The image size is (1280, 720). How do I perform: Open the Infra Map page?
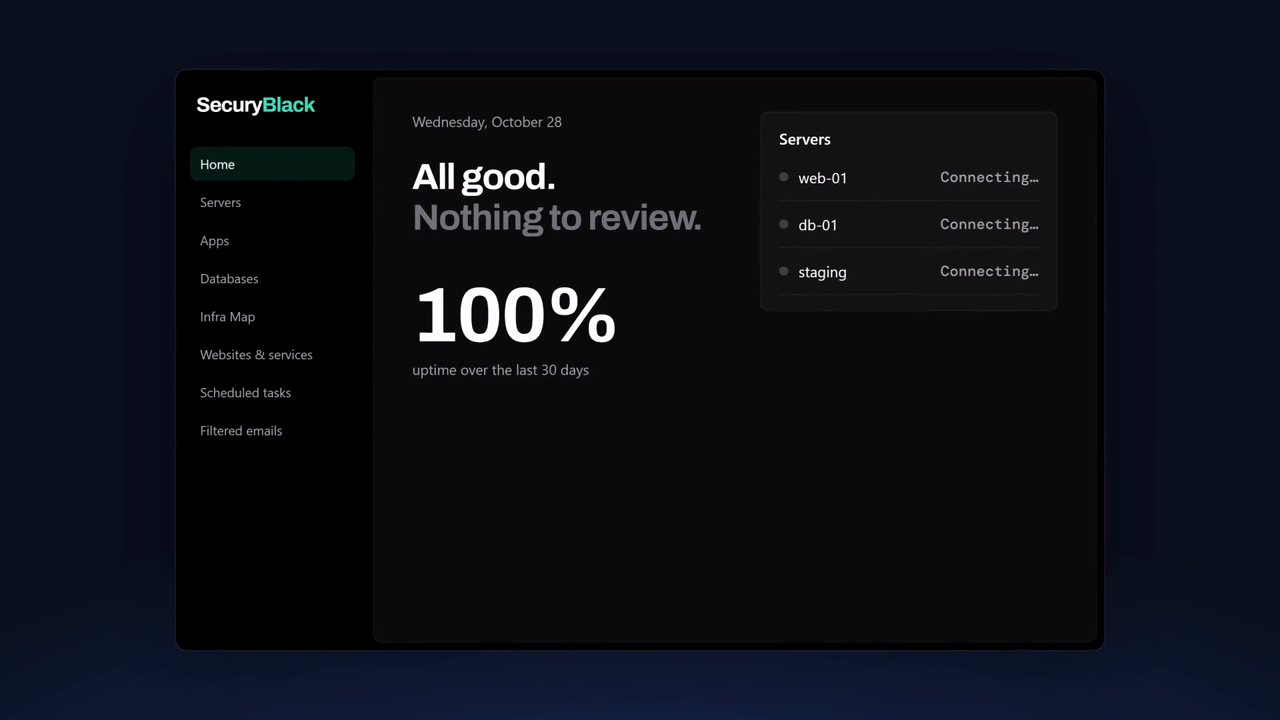pos(272,316)
